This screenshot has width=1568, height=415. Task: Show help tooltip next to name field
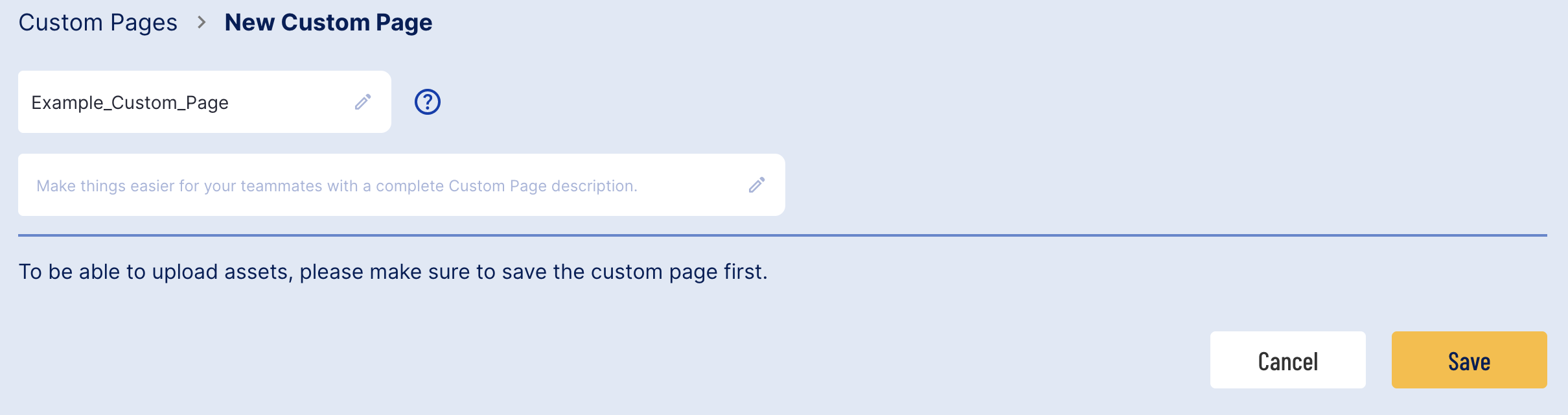428,102
